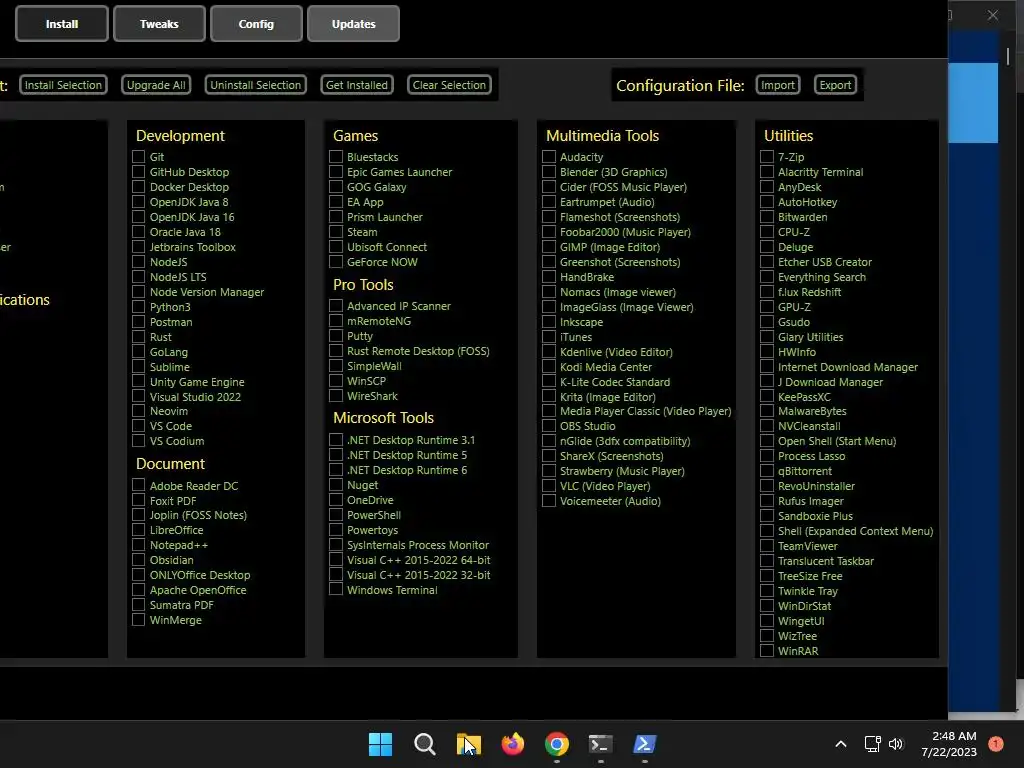Import a configuration file
Viewport: 1024px width, 768px height.
pos(778,85)
